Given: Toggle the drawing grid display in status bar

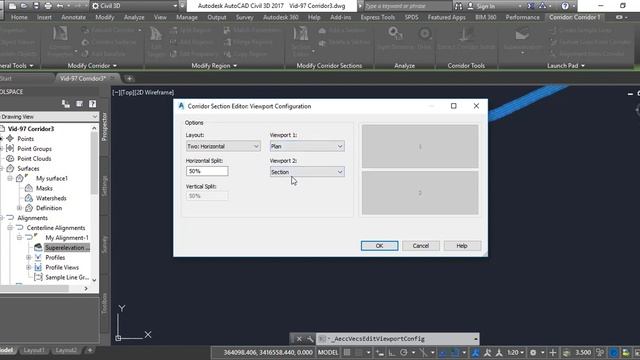Looking at the screenshot, I should tap(347, 352).
